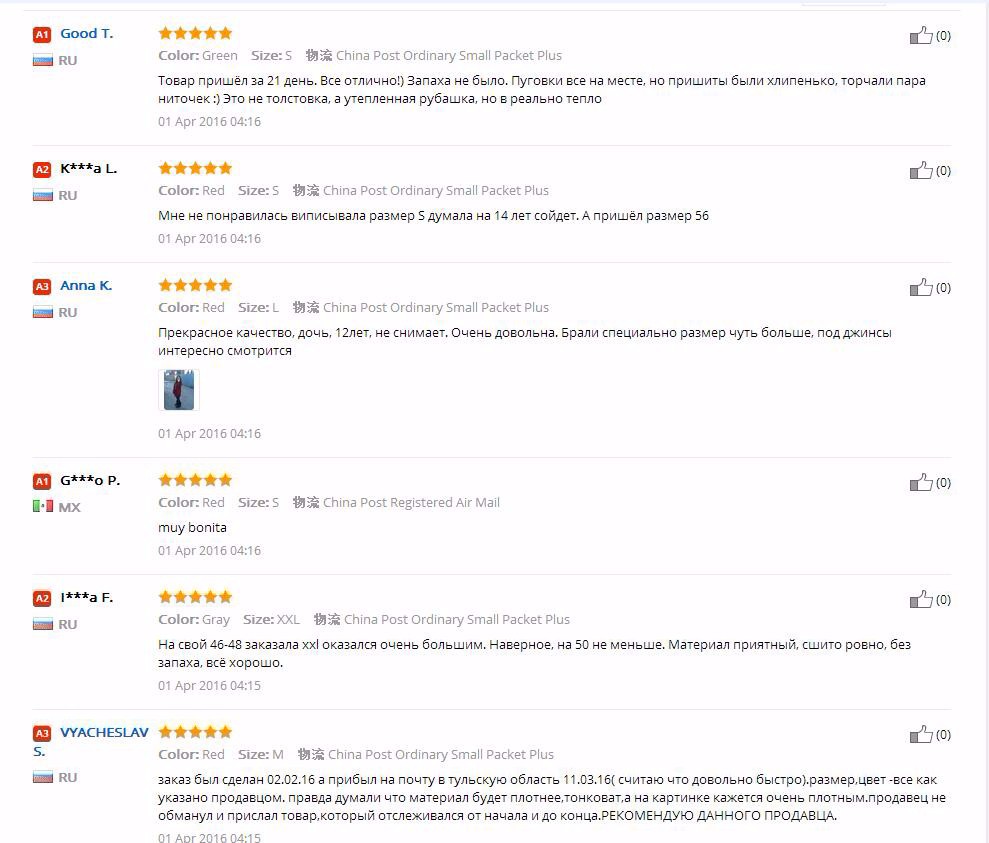Click A1 badge beside G***o P.
The height and width of the screenshot is (843, 989).
(x=42, y=481)
